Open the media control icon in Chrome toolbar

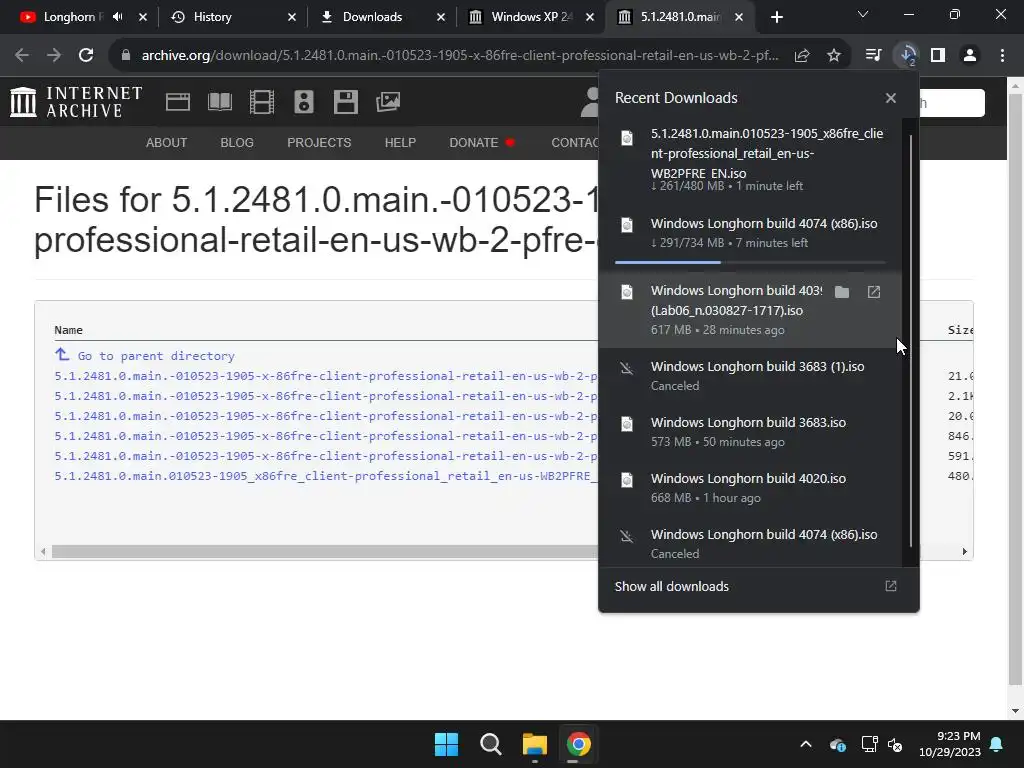873,55
